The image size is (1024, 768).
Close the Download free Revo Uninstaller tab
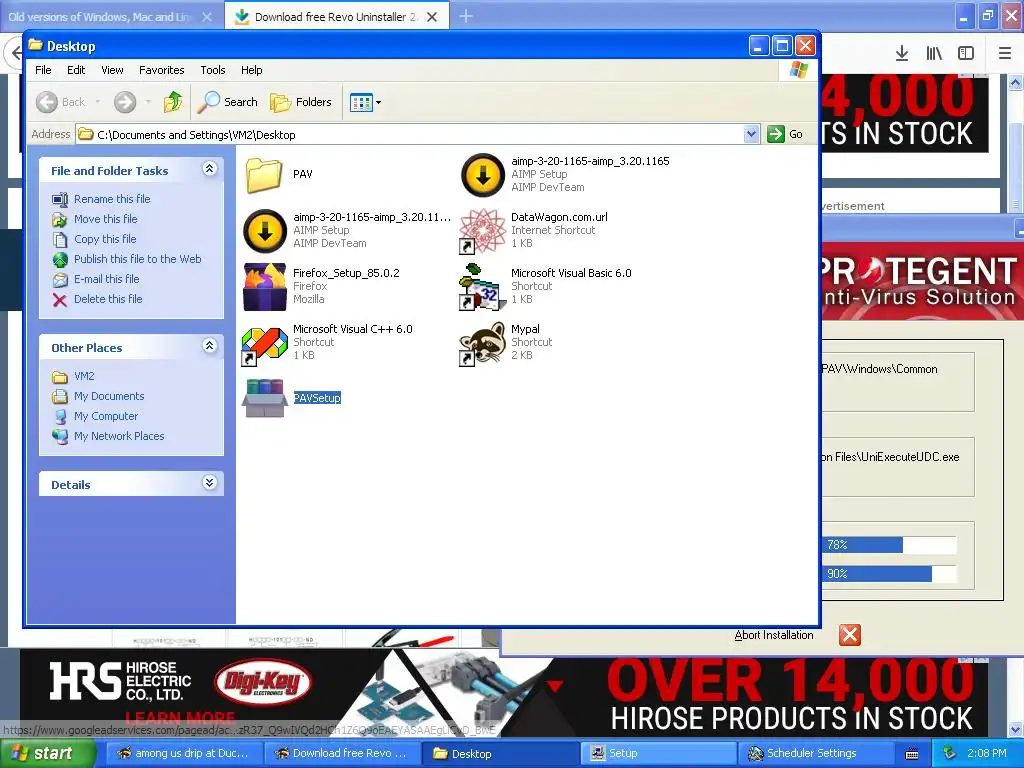[x=432, y=17]
